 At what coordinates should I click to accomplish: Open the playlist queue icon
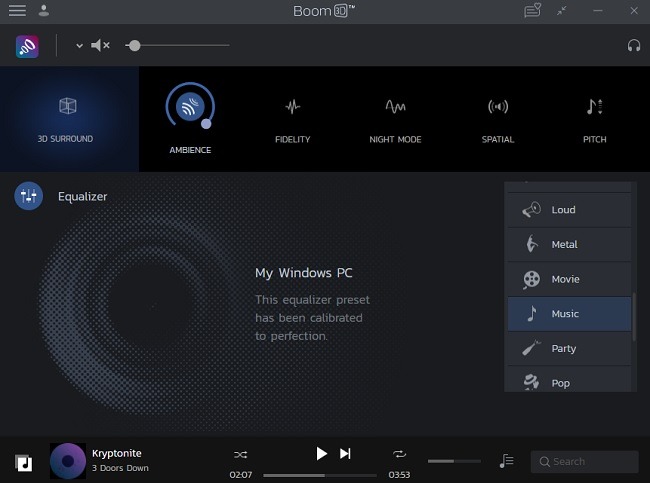coord(507,461)
